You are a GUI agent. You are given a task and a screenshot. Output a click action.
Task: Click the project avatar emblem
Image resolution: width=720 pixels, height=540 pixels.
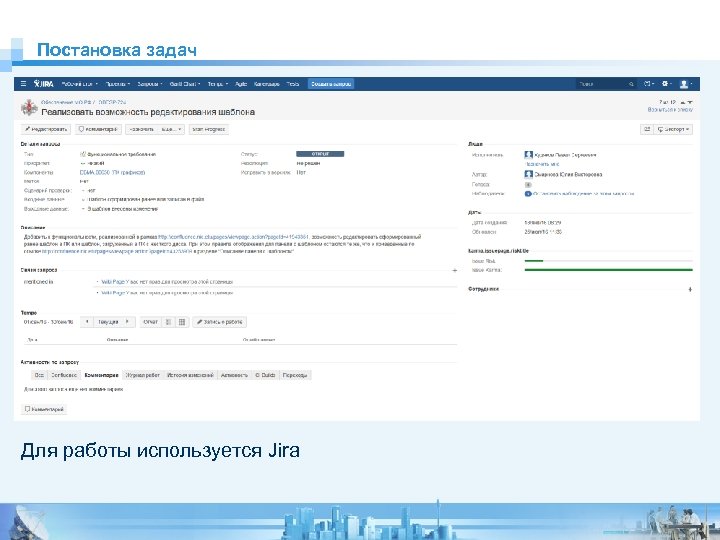pyautogui.click(x=29, y=107)
